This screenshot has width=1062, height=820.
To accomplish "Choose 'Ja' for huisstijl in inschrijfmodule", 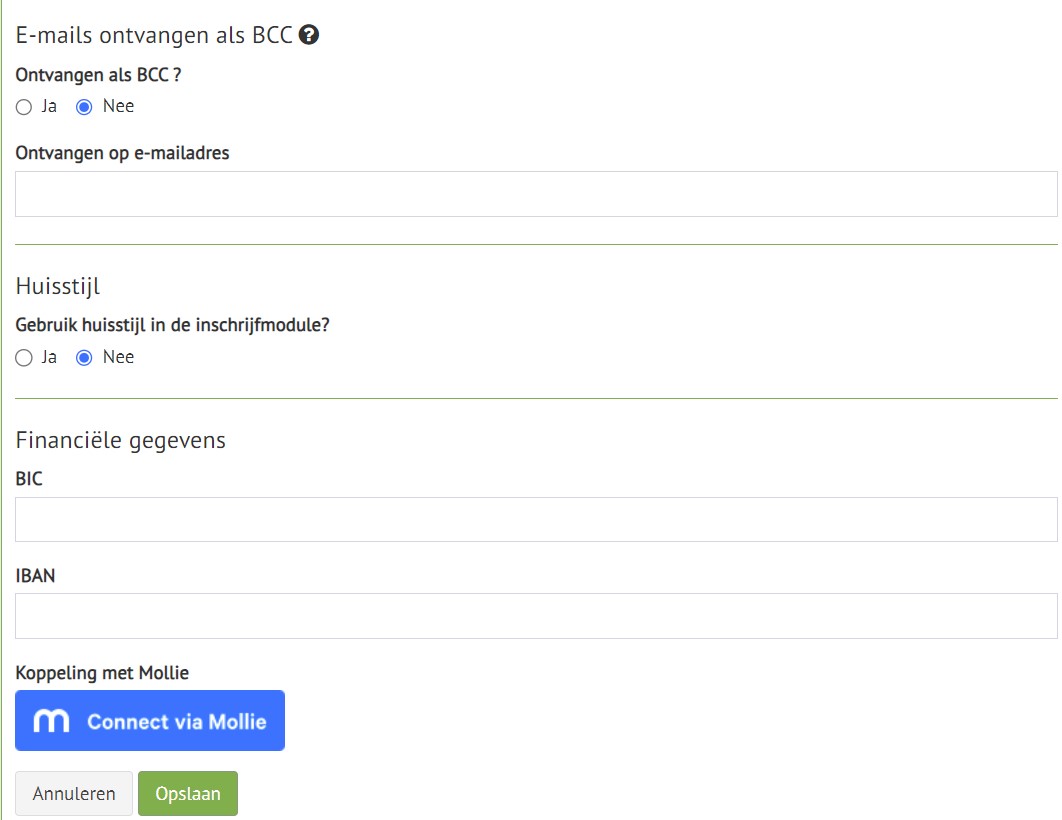I will coord(24,358).
